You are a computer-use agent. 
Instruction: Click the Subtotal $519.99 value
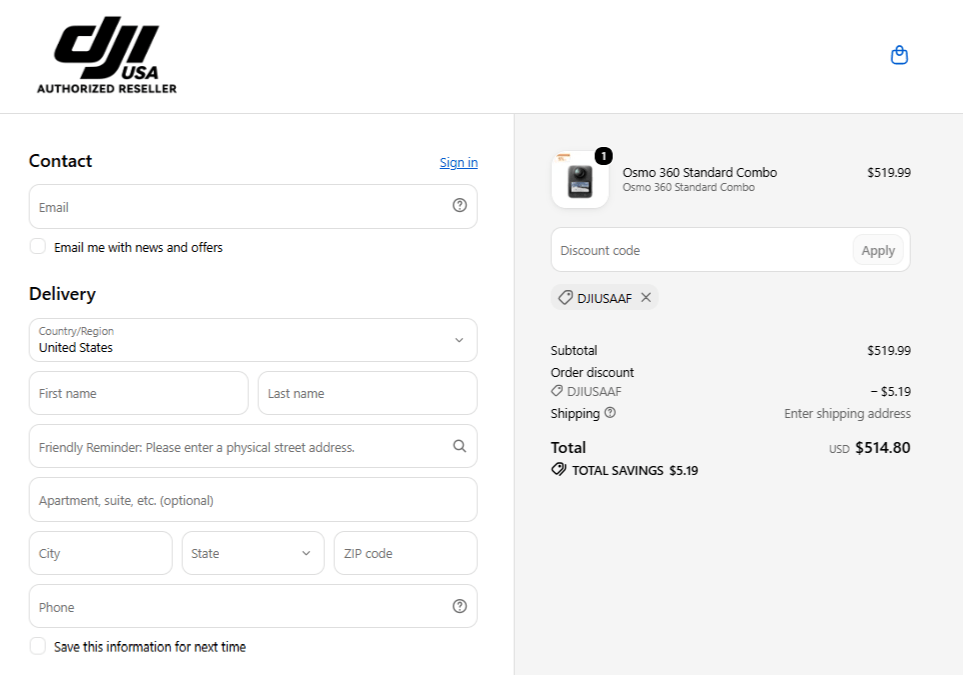[x=889, y=351]
